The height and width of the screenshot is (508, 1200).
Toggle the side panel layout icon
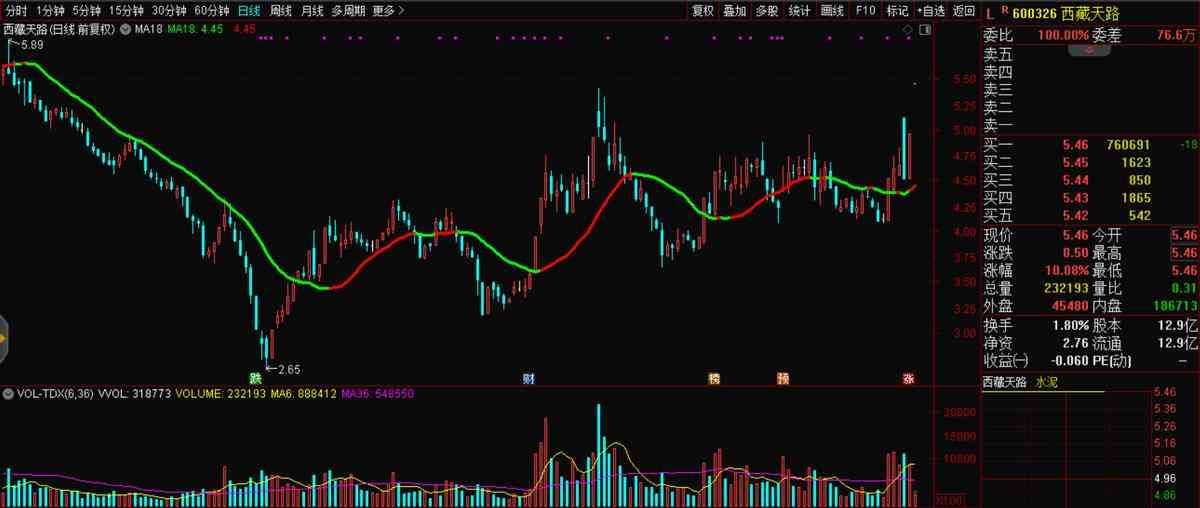pos(925,30)
